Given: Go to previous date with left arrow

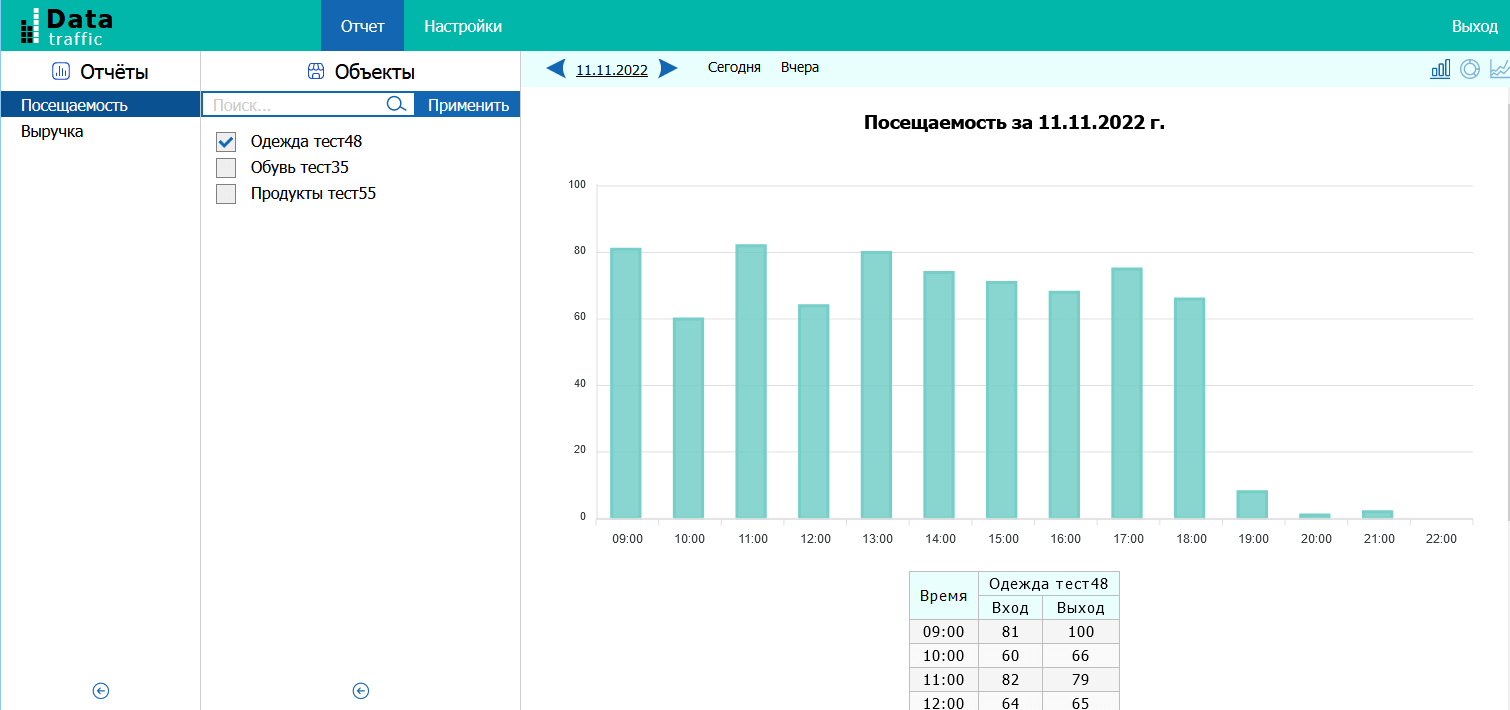Looking at the screenshot, I should click(556, 69).
